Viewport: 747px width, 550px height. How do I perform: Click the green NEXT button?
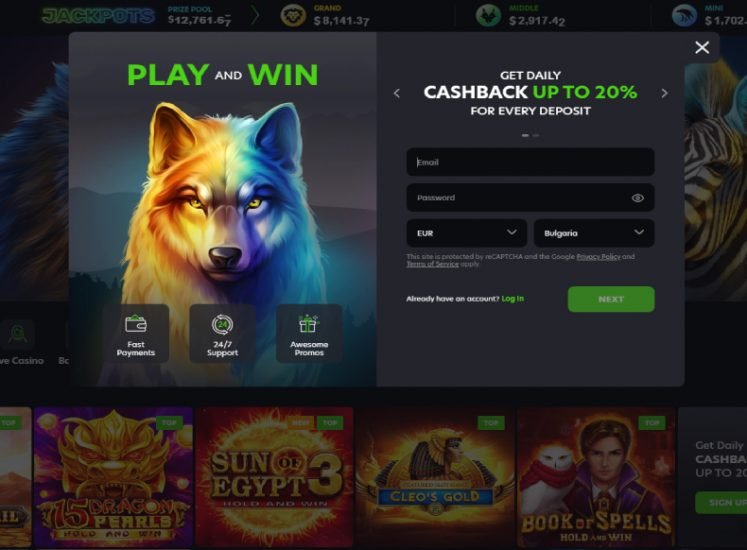611,299
